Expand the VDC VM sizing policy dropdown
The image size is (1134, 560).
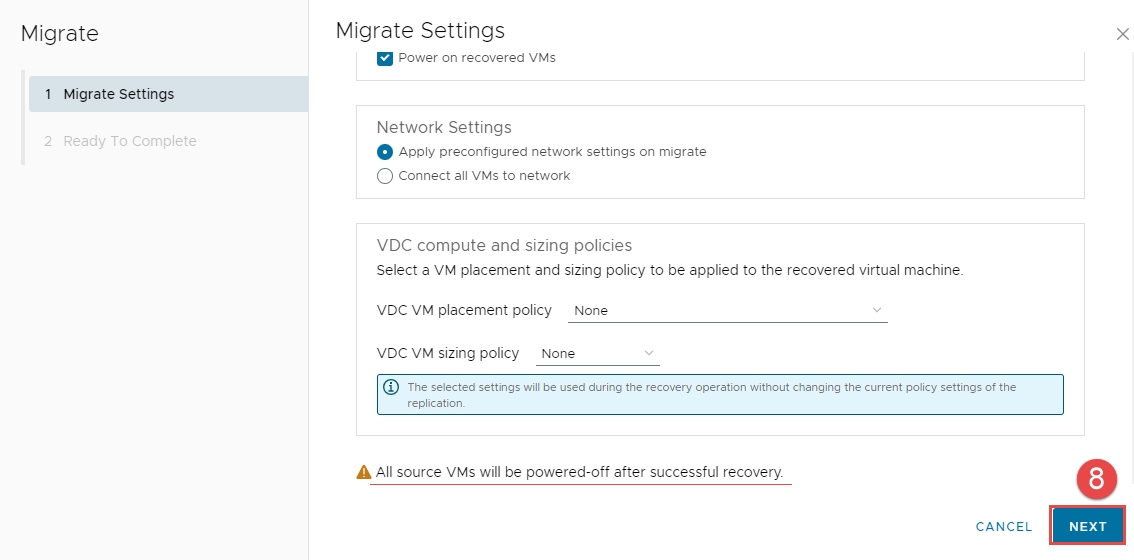click(597, 354)
